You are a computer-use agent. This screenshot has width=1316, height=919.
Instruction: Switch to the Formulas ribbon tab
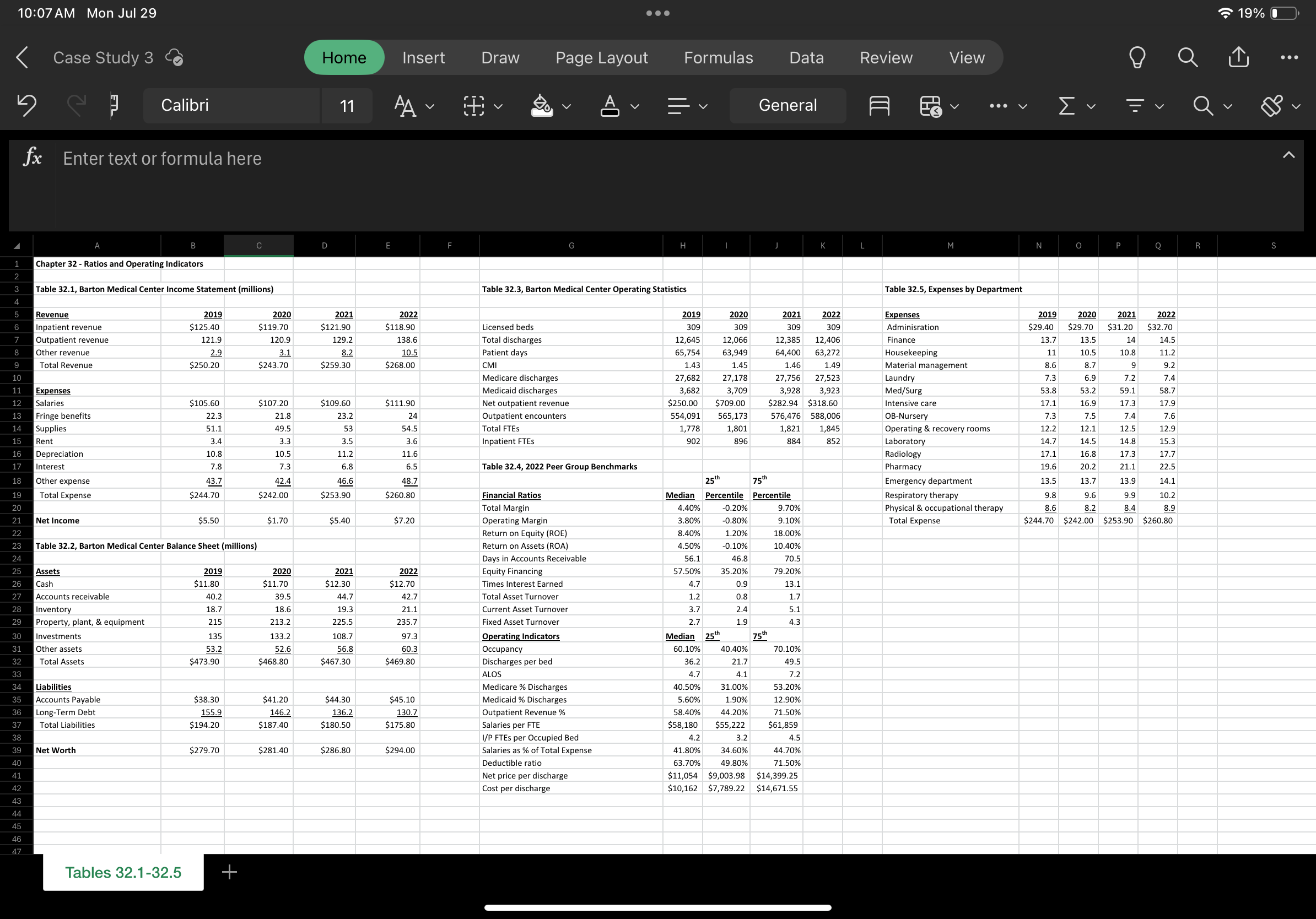click(x=718, y=57)
